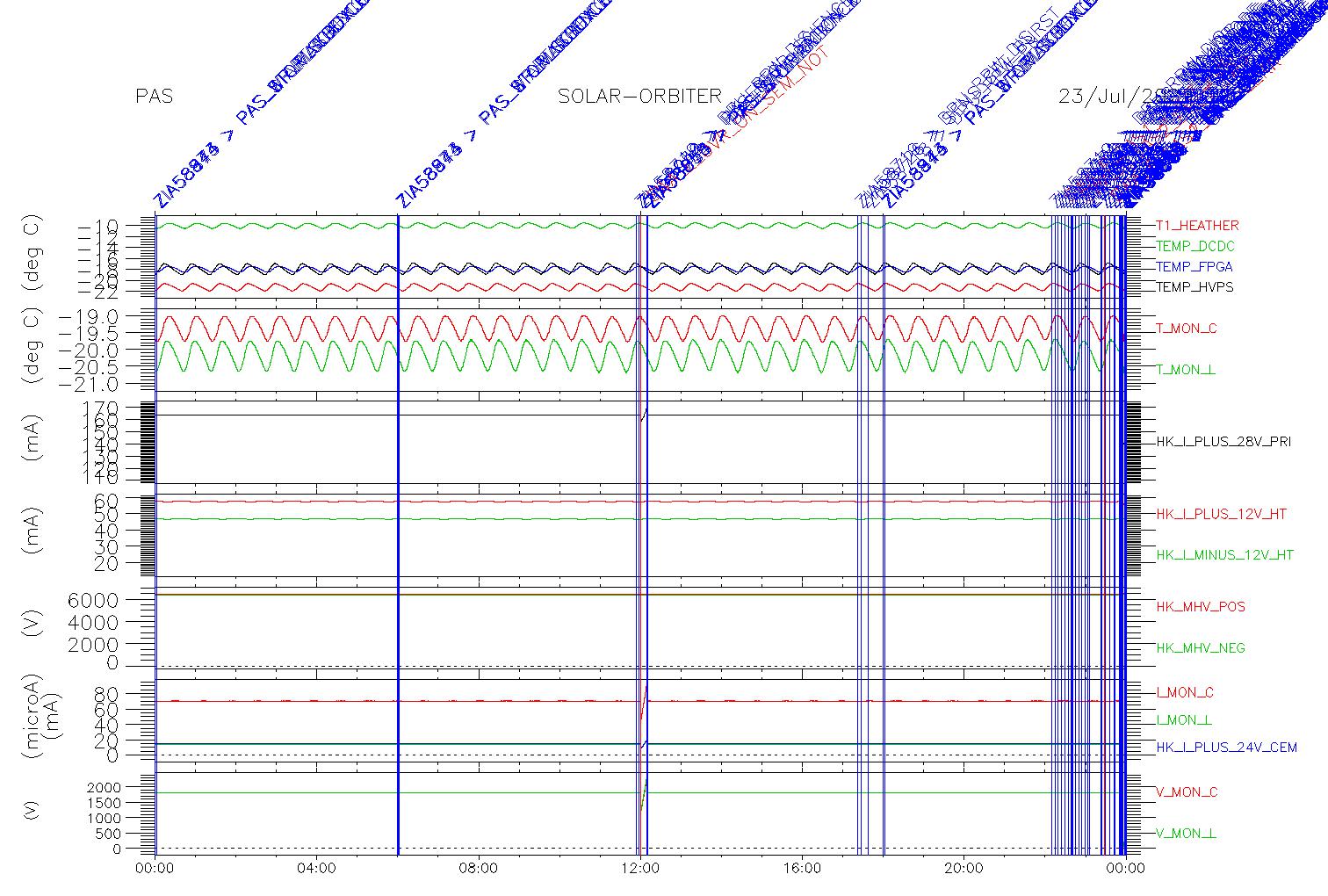Viewport: 1328px width, 896px height.
Task: Click the PAS title text
Action: 154,96
